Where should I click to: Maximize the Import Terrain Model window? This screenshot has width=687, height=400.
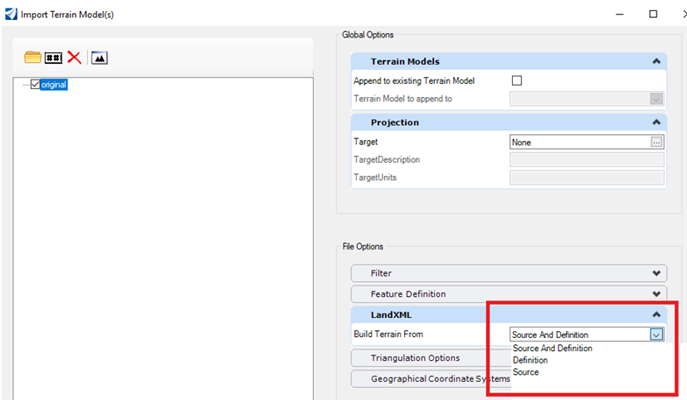(653, 14)
